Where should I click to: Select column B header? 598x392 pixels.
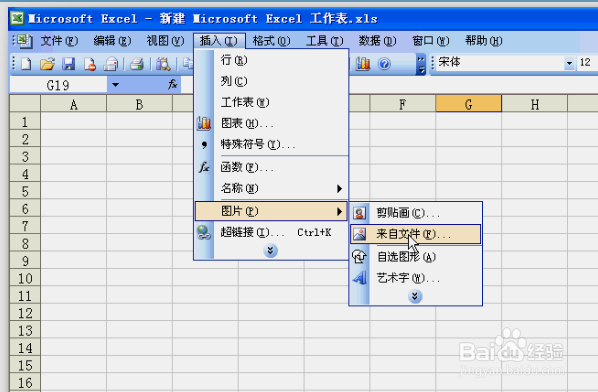[140, 104]
